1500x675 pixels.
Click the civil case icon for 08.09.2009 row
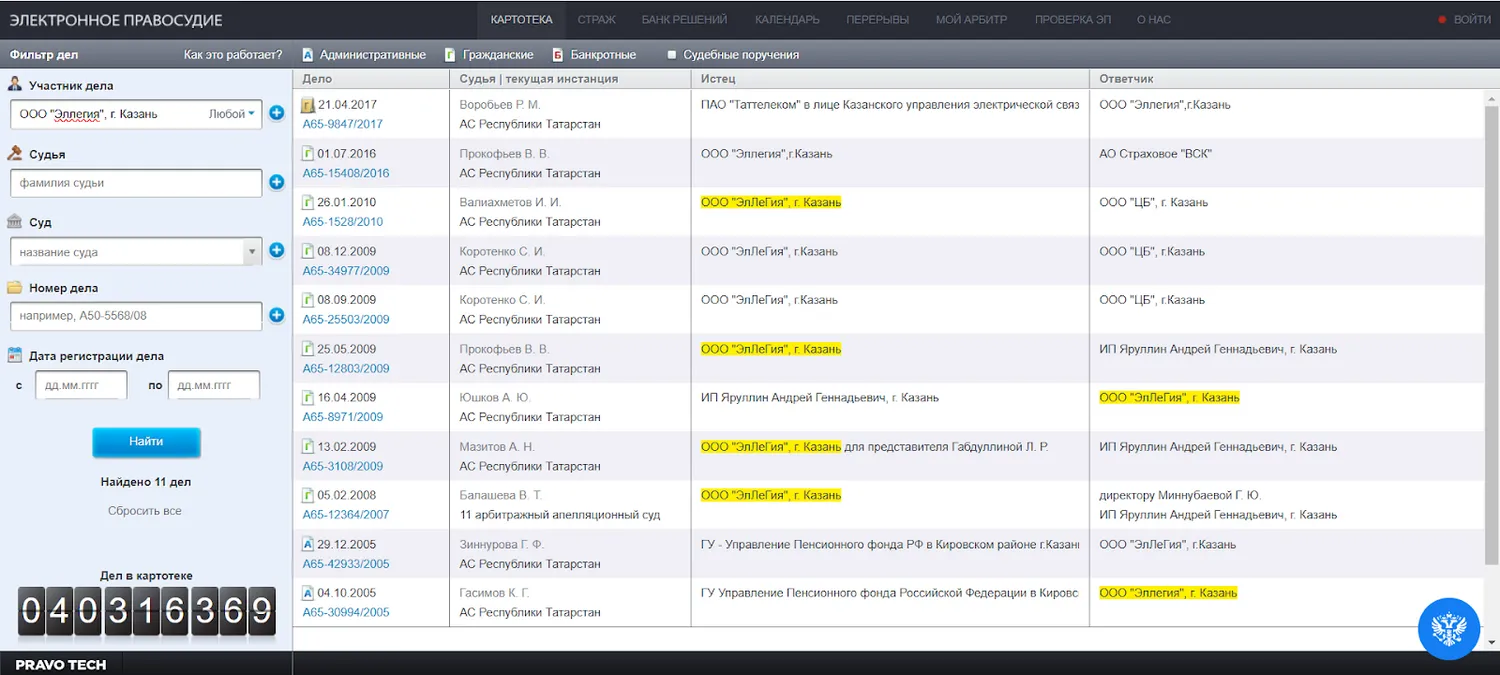click(308, 300)
